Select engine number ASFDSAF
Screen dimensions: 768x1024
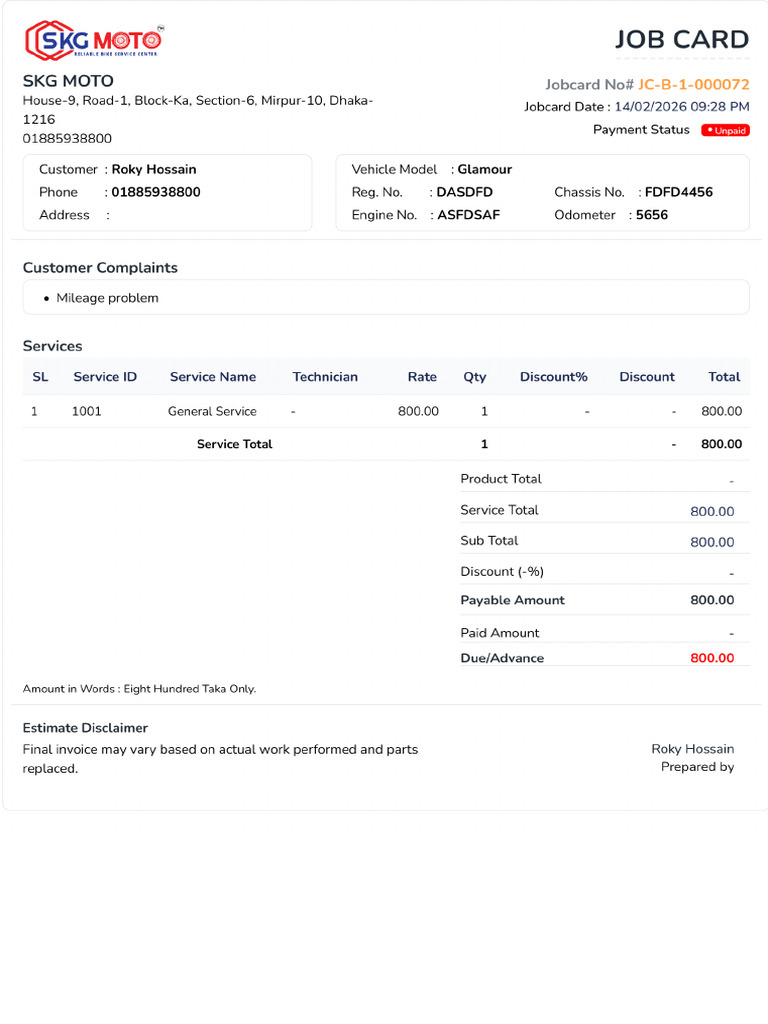coord(468,215)
